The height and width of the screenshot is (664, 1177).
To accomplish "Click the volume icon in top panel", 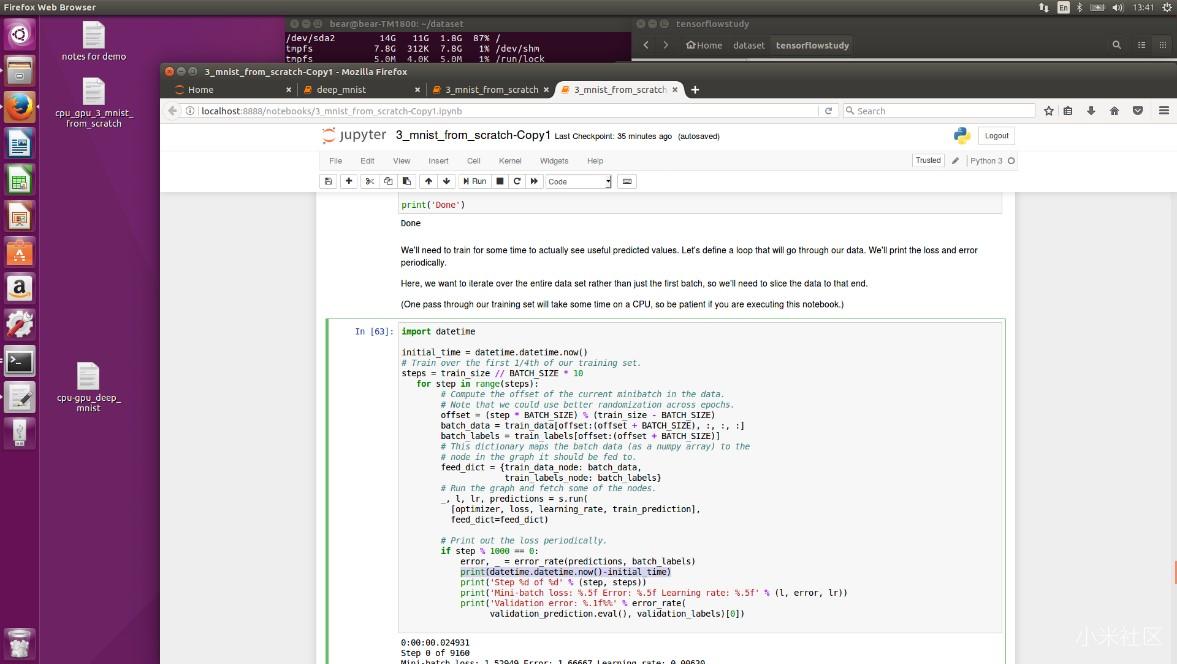I will [x=1118, y=8].
